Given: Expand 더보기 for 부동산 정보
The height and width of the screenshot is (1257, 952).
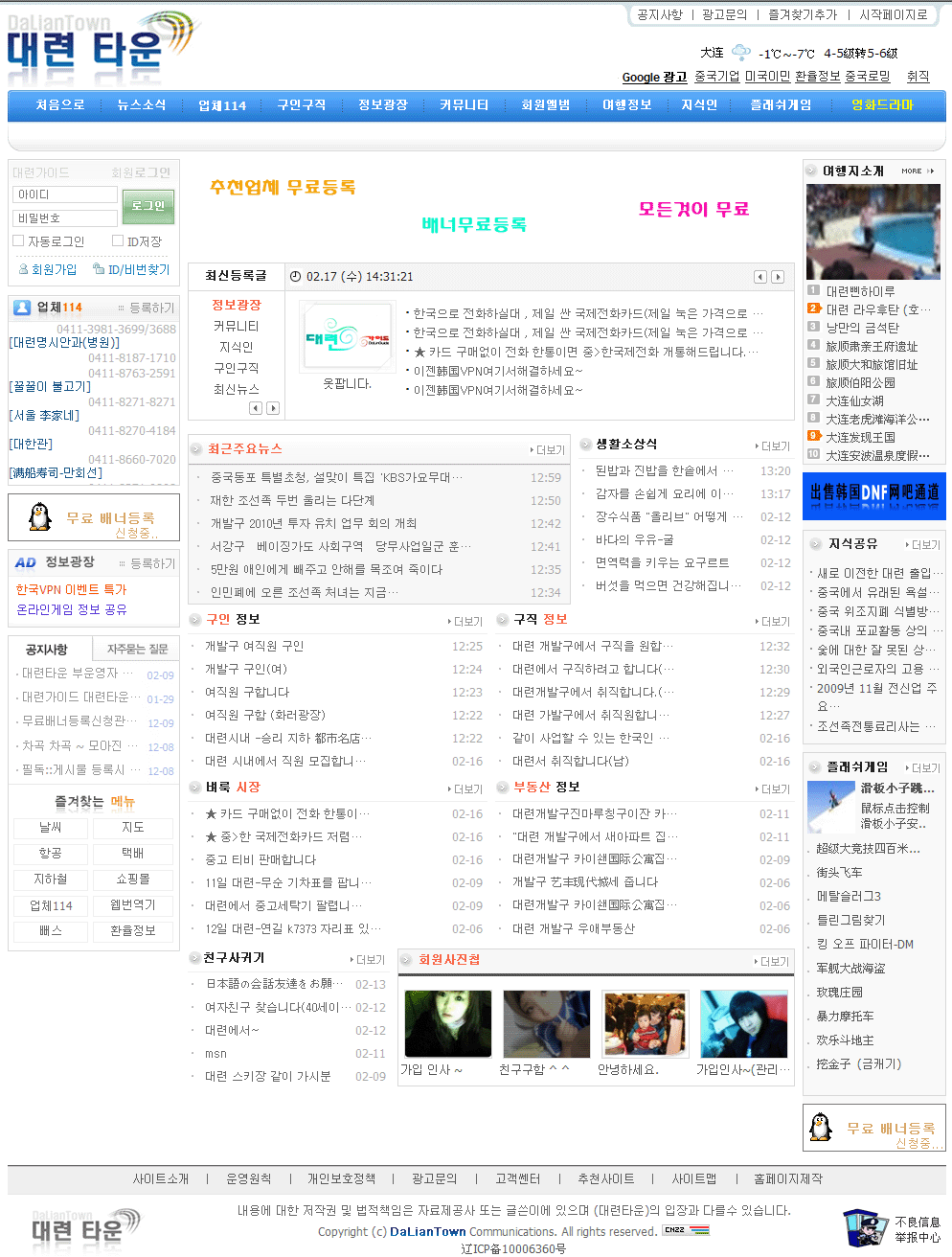Looking at the screenshot, I should pos(773,788).
